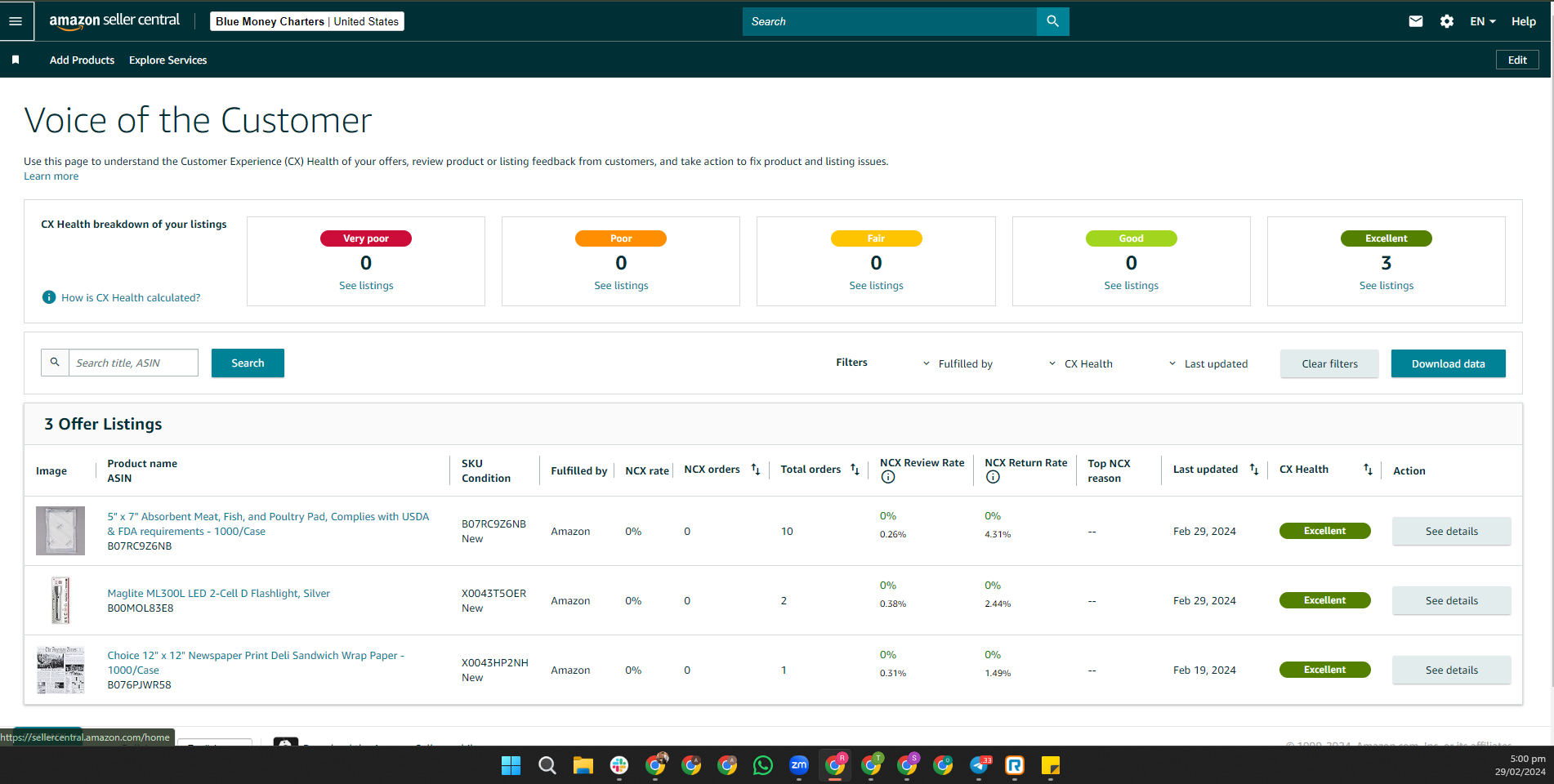Click the teal Search button

click(x=248, y=363)
